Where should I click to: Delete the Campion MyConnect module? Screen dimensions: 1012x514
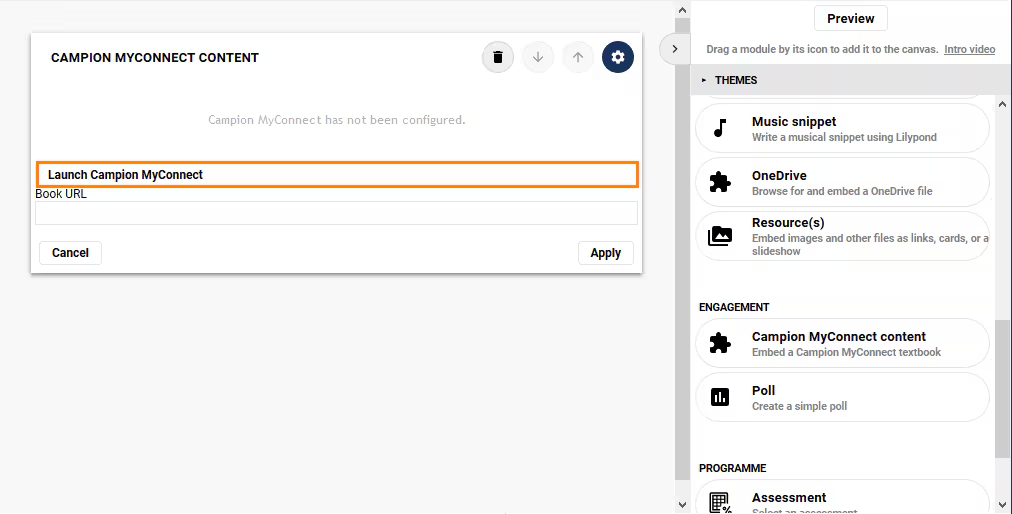[498, 57]
